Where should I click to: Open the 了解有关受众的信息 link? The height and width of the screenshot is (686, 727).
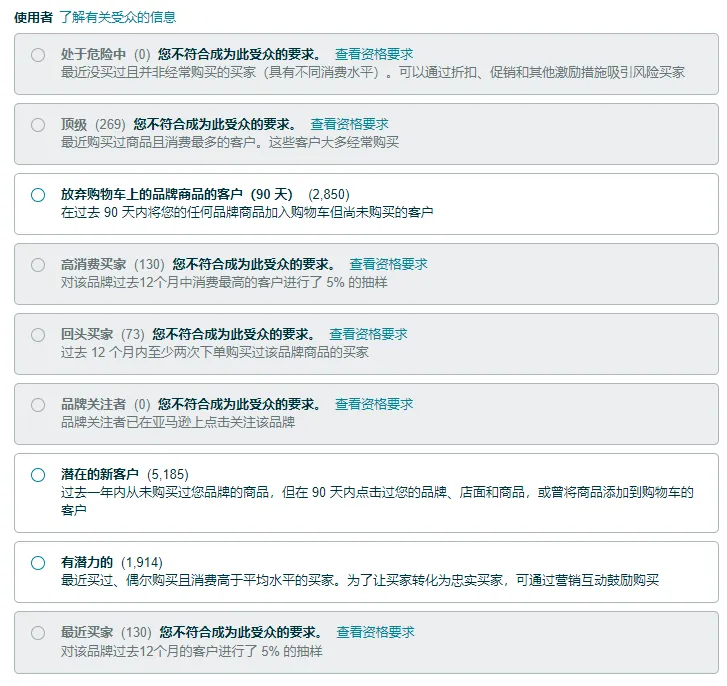coord(118,18)
